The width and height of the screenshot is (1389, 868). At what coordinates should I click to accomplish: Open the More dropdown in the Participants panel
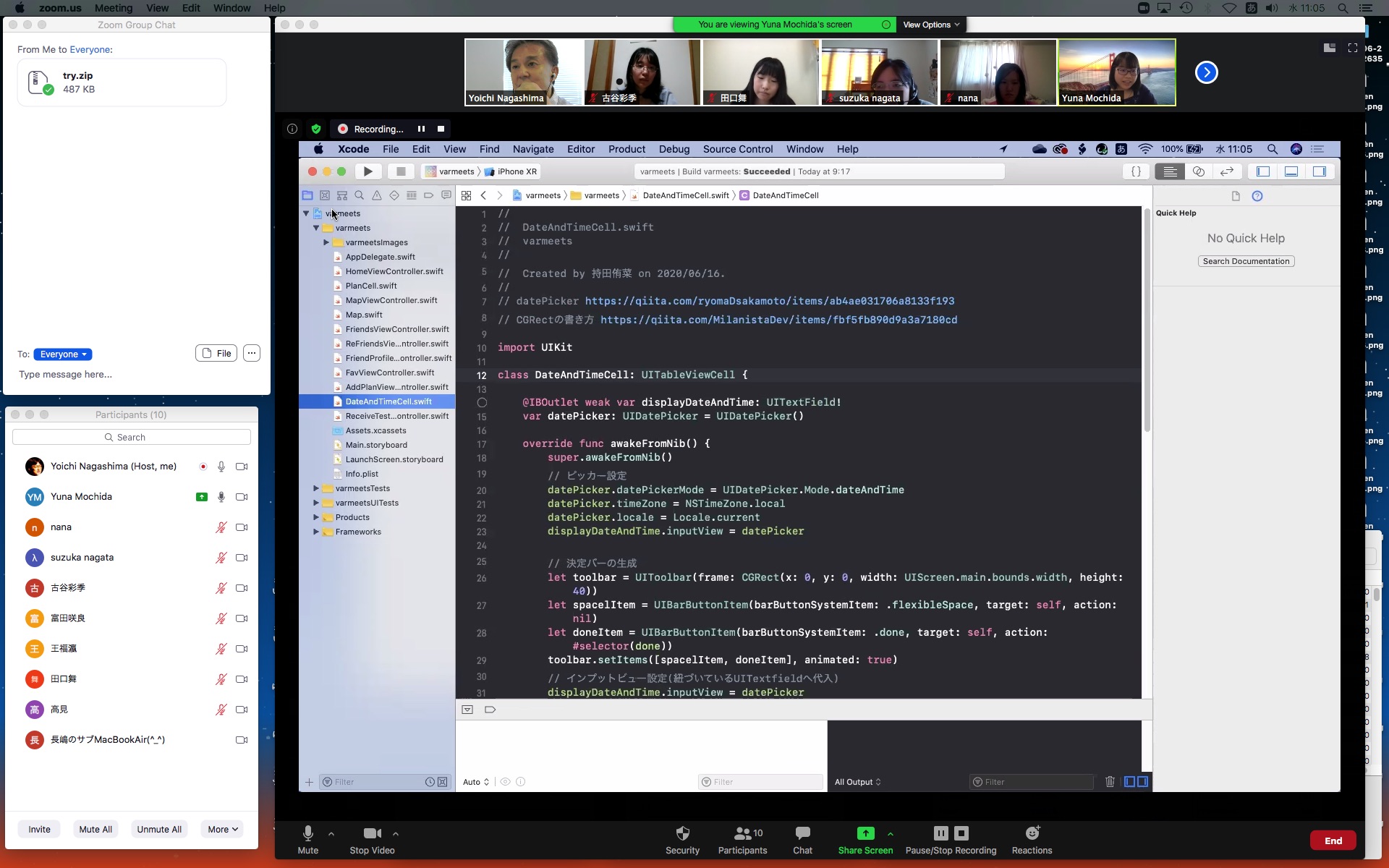point(222,829)
